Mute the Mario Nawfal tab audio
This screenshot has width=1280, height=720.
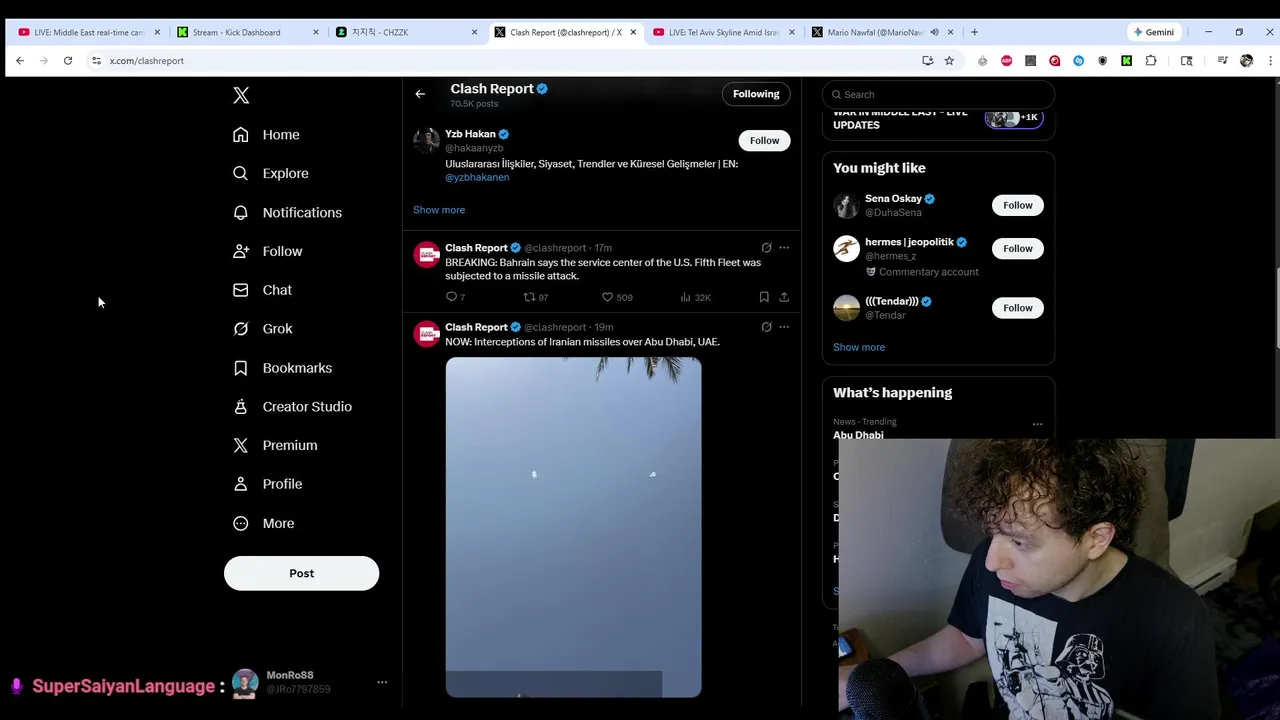[934, 32]
